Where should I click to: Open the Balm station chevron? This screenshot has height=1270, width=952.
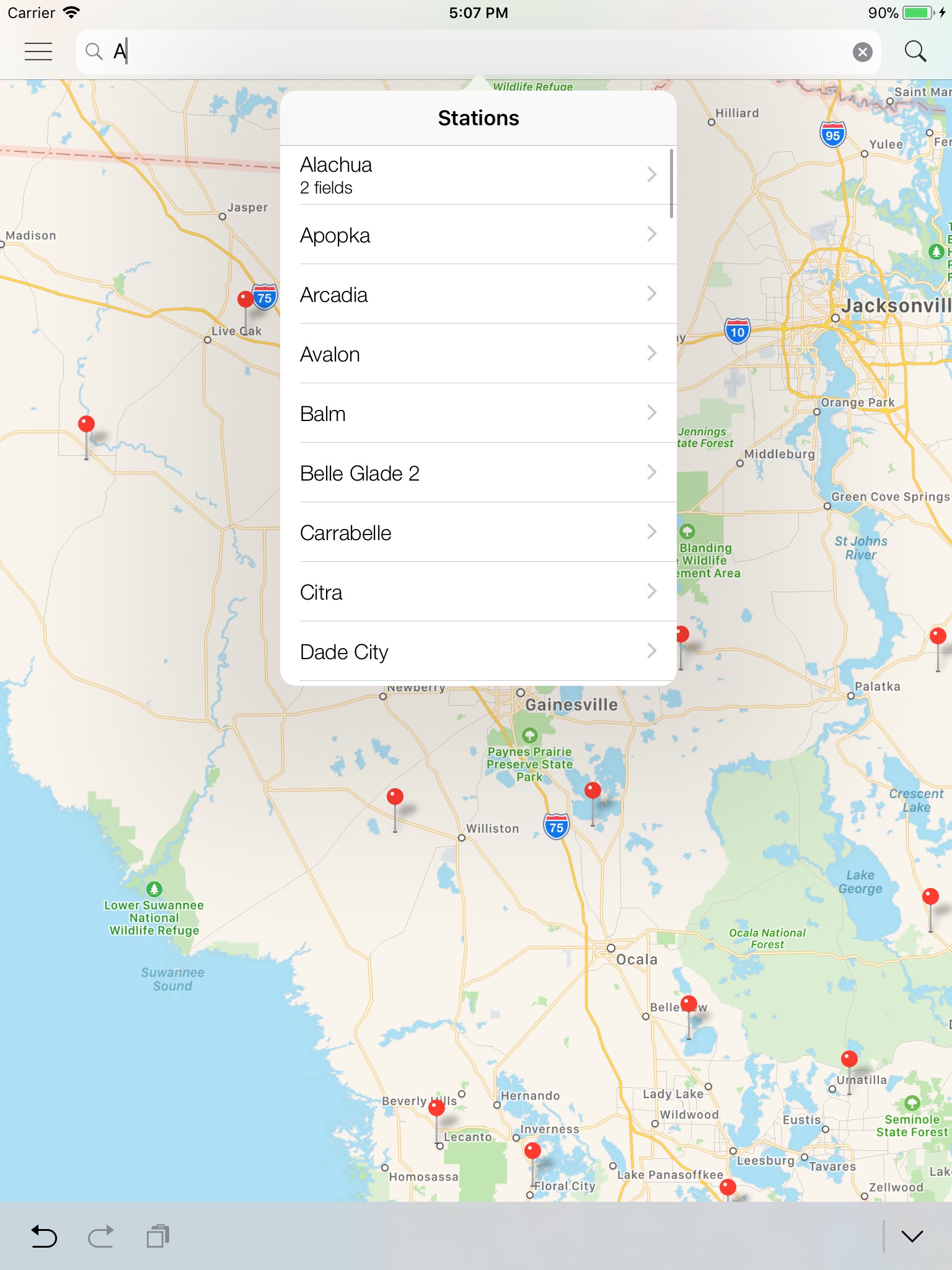651,413
